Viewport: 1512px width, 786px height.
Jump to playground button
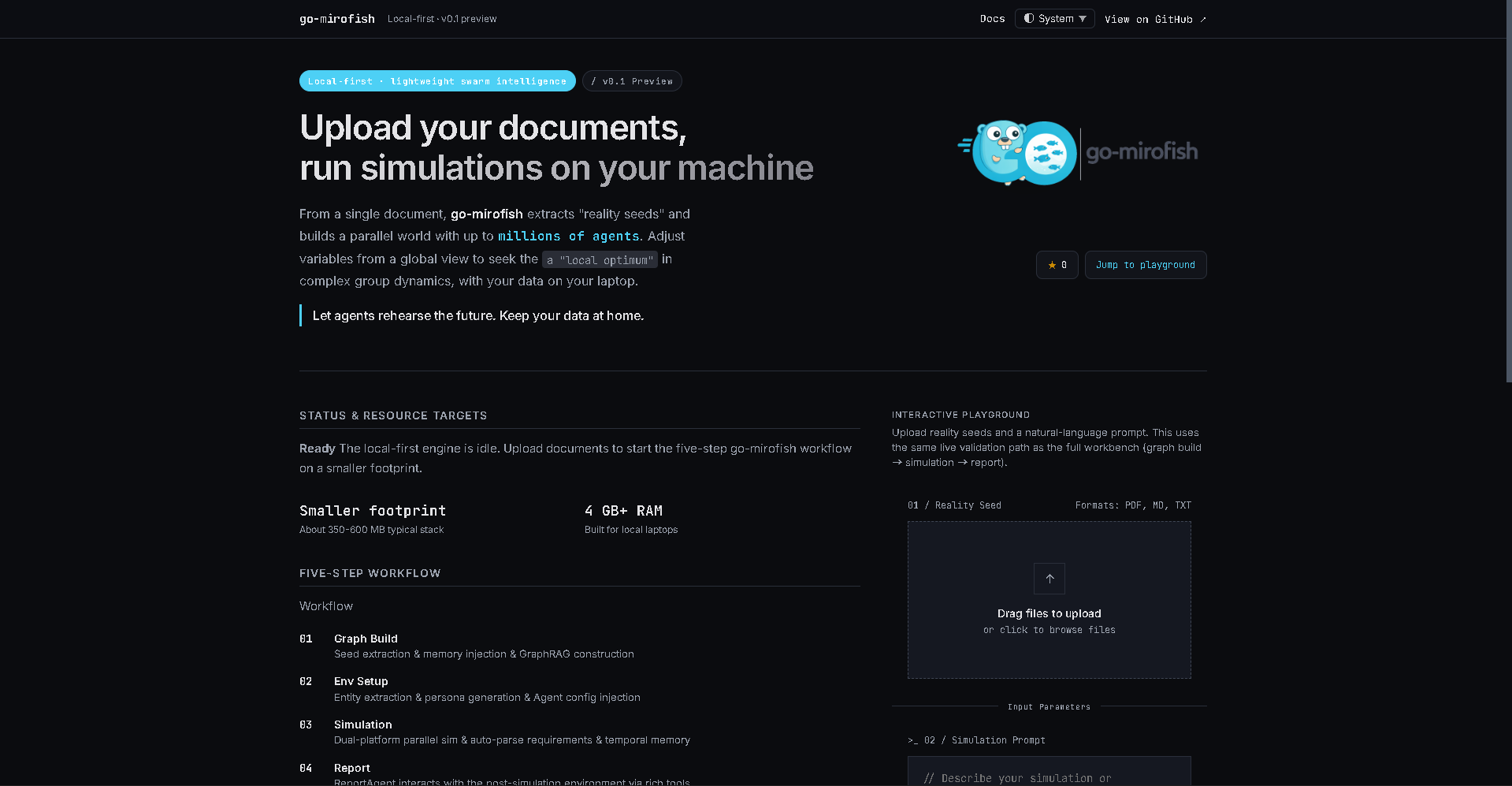pyautogui.click(x=1145, y=265)
